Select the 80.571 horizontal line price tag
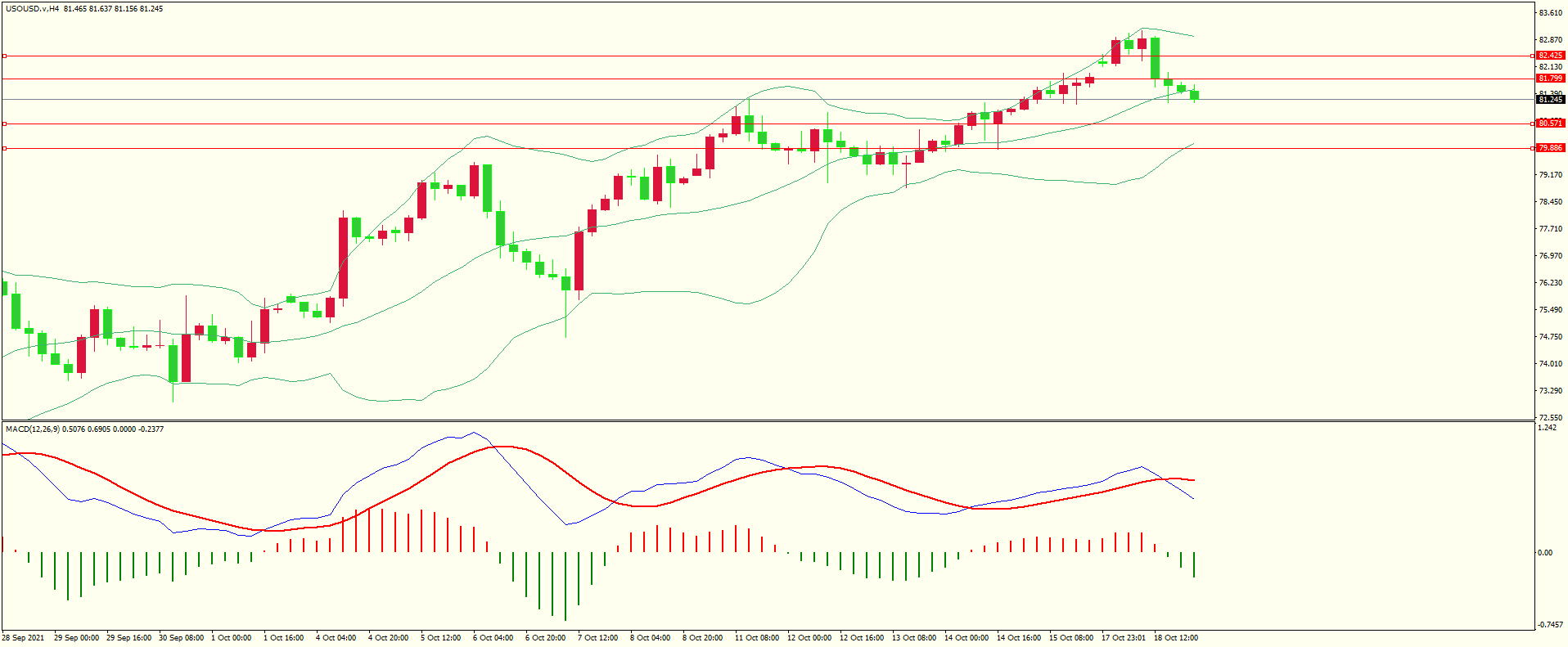This screenshot has width=1568, height=647. pos(1550,124)
